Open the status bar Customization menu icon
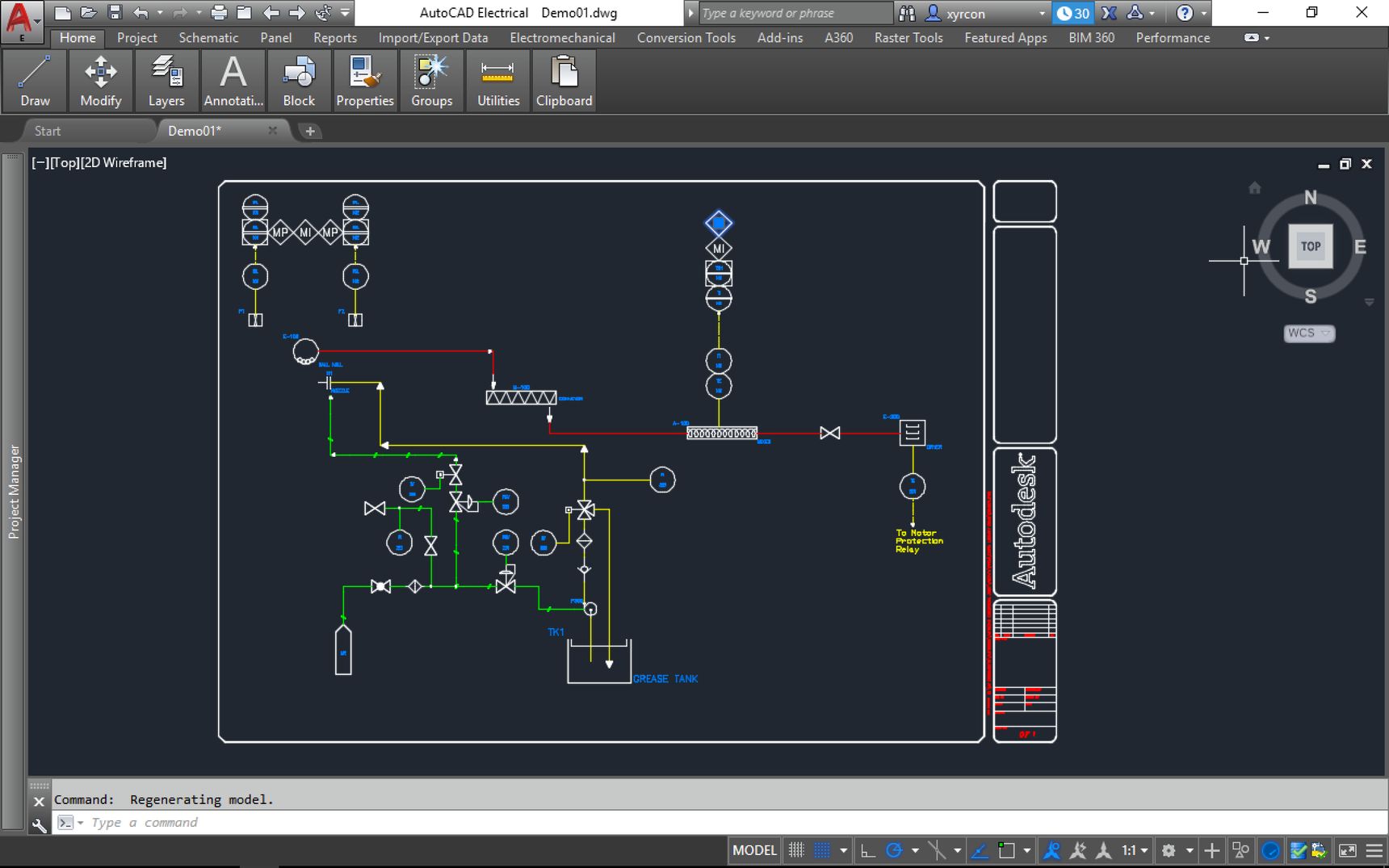The height and width of the screenshot is (868, 1389). point(1374,850)
